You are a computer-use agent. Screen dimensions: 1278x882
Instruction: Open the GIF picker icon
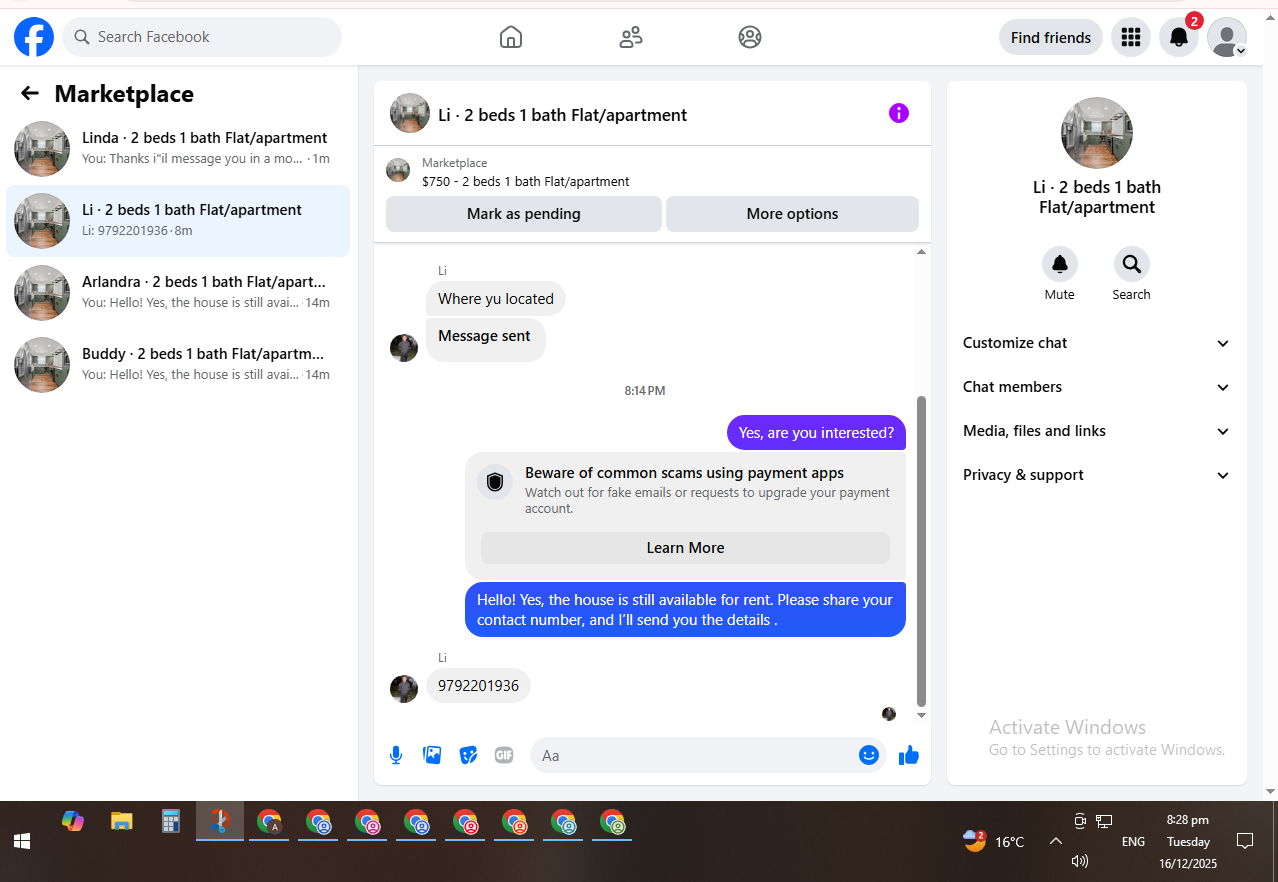[504, 755]
